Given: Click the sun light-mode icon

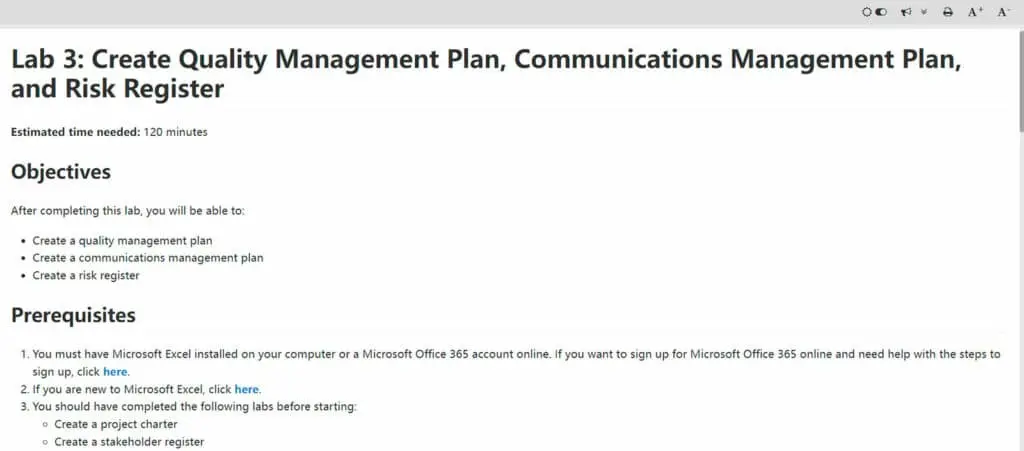Looking at the screenshot, I should pyautogui.click(x=867, y=12).
